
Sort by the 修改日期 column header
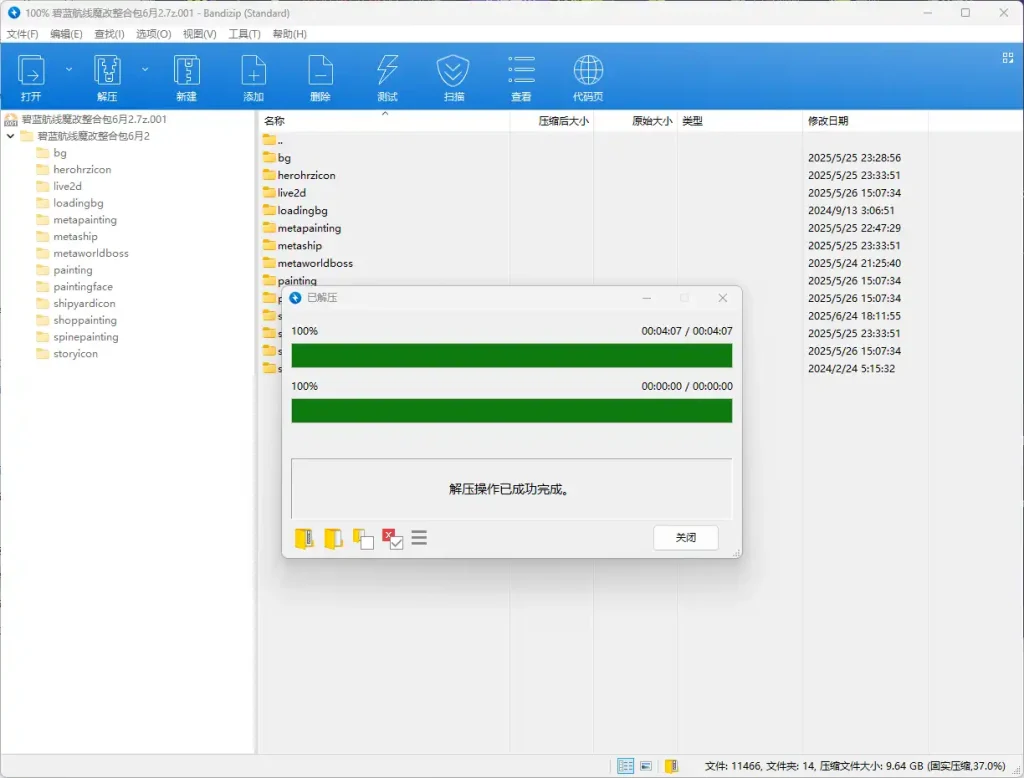pyautogui.click(x=828, y=121)
